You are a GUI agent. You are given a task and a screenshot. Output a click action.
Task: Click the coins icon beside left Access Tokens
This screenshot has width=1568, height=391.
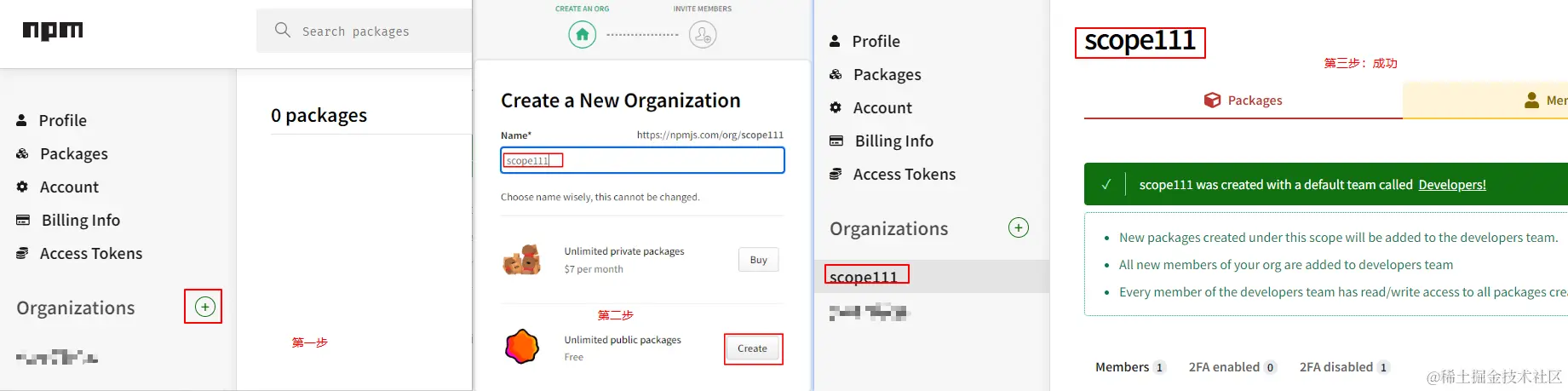22,253
